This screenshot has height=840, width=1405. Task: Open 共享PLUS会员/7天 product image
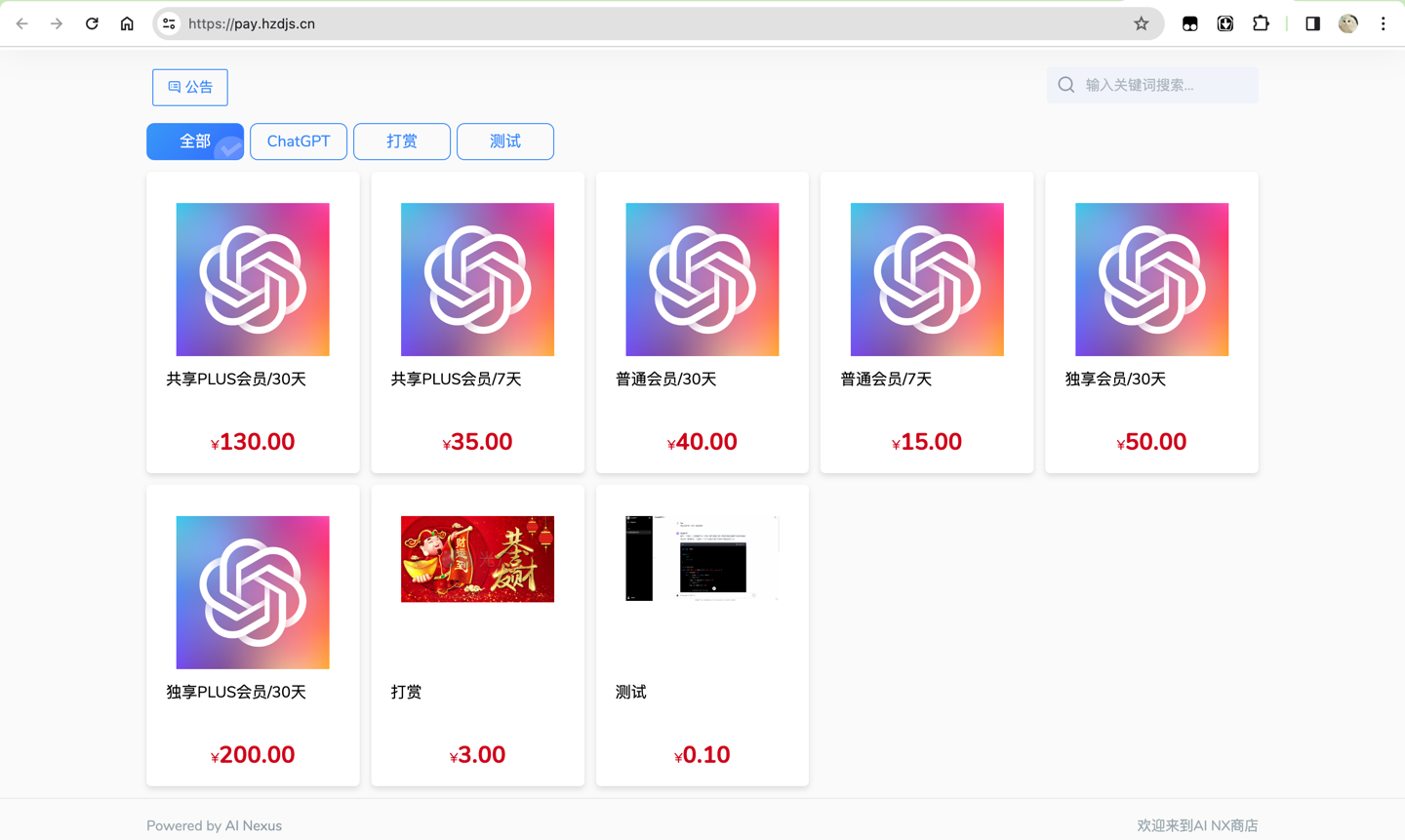pyautogui.click(x=477, y=279)
